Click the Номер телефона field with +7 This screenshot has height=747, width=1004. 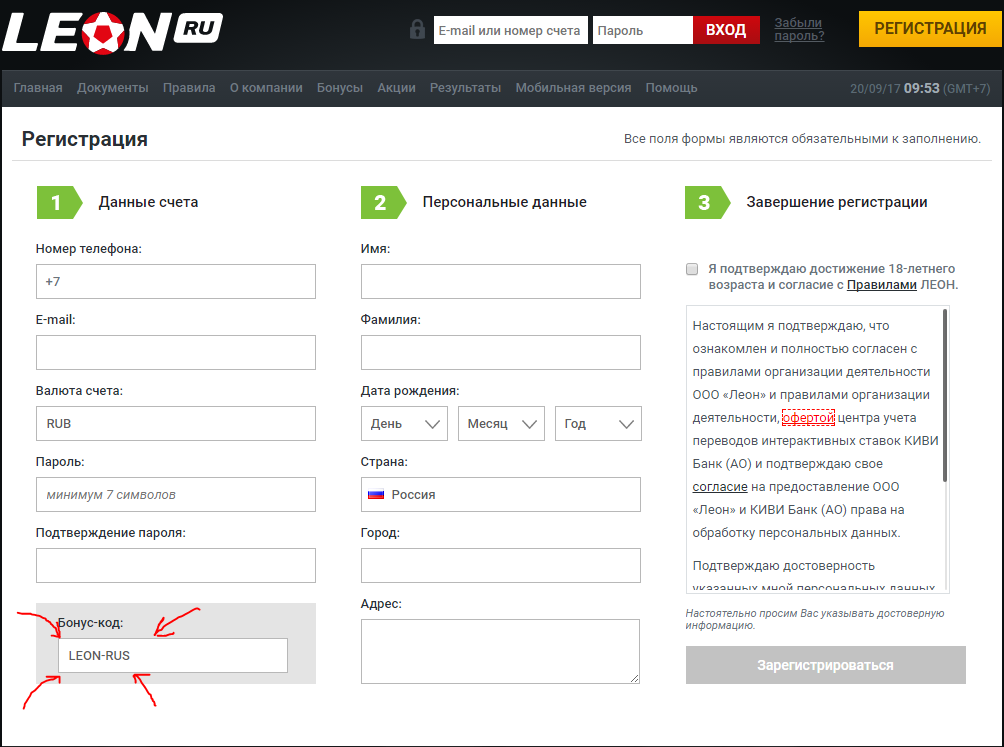(x=175, y=282)
